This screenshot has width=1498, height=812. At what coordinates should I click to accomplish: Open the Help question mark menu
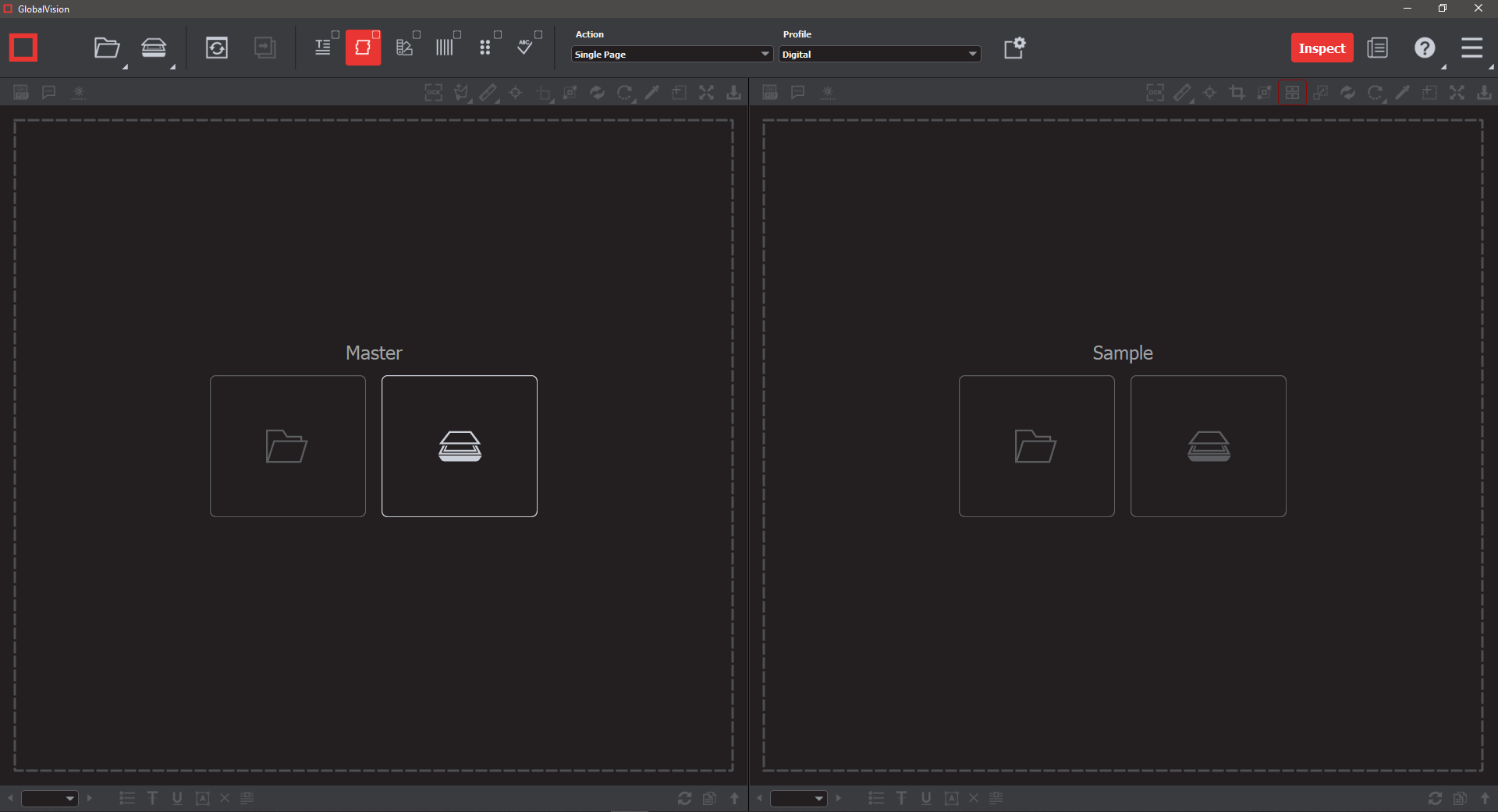[x=1425, y=48]
